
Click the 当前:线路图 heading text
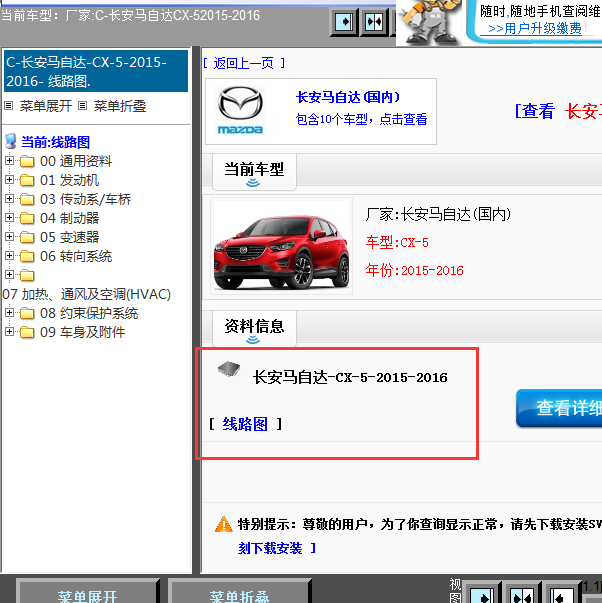click(55, 142)
